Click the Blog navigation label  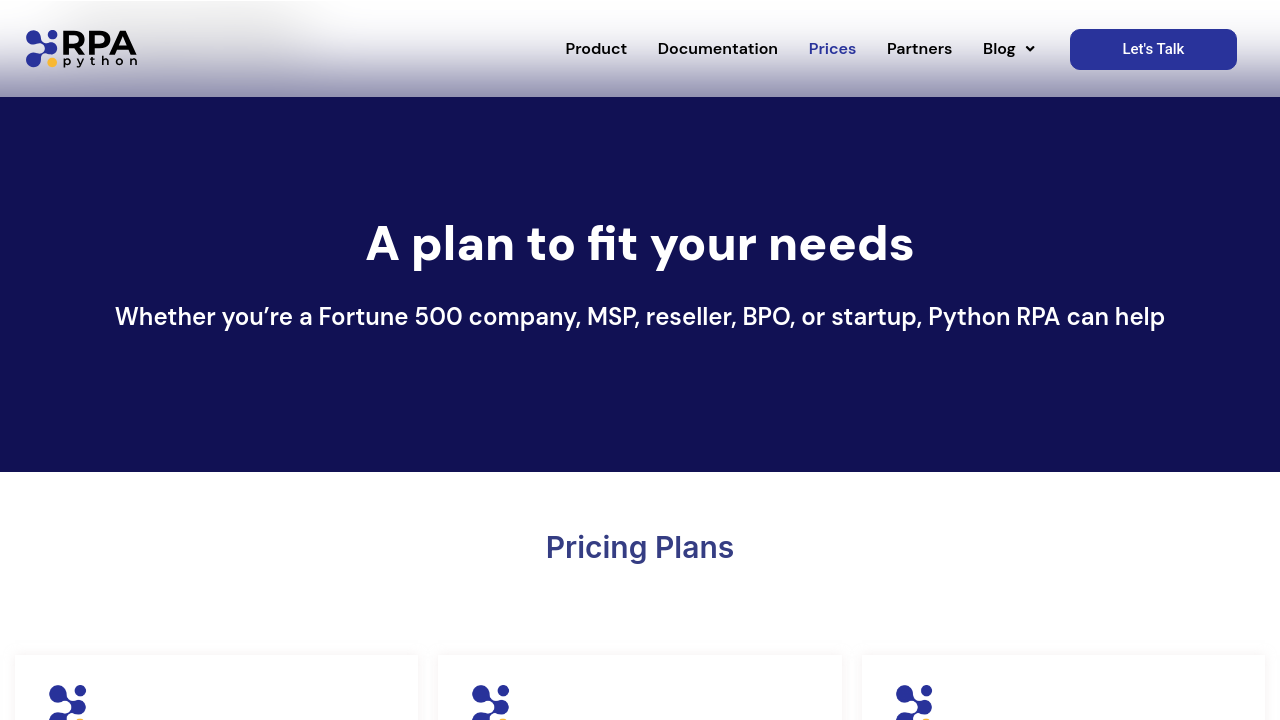coord(998,49)
